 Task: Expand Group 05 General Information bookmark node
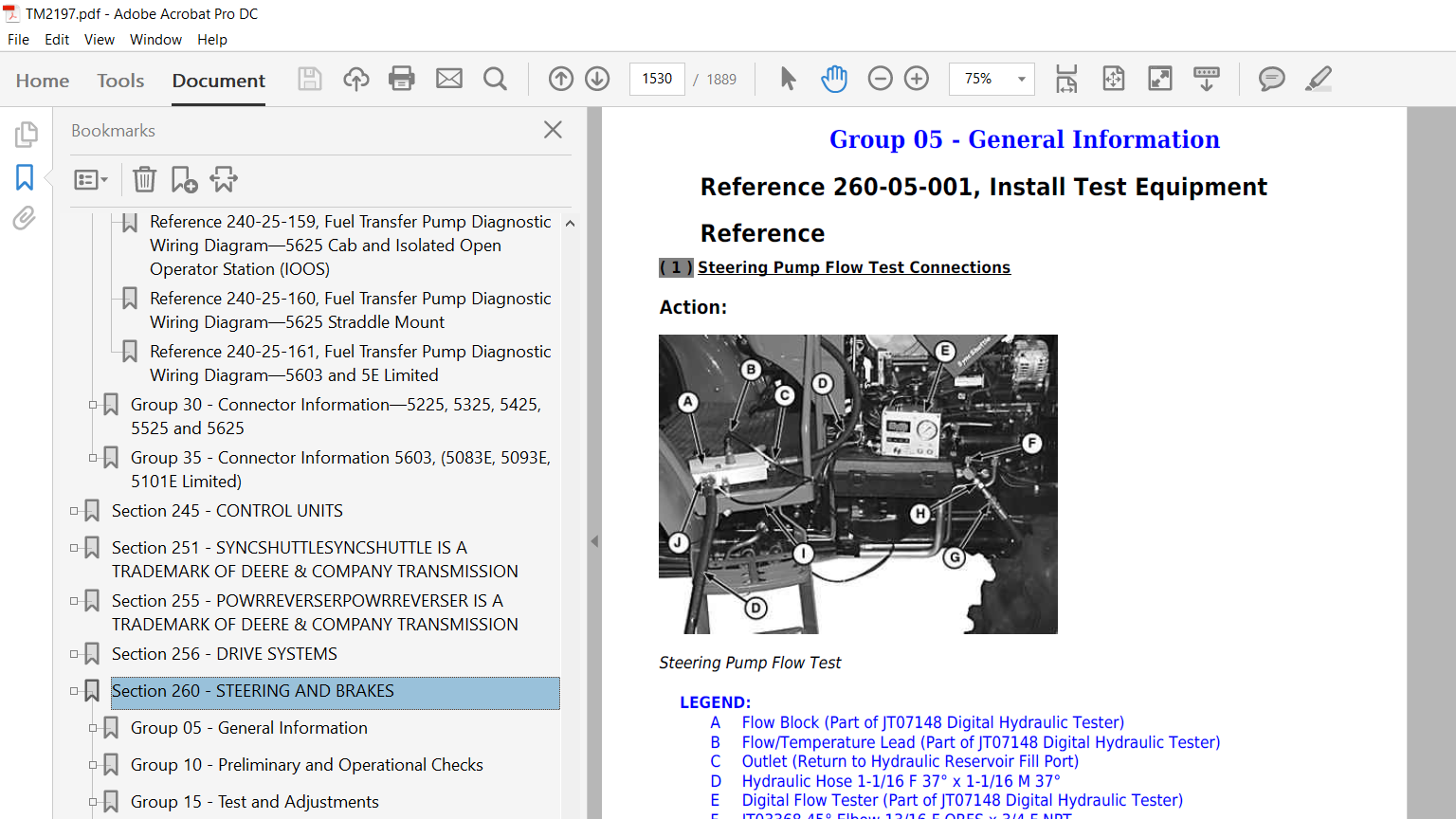(x=93, y=728)
